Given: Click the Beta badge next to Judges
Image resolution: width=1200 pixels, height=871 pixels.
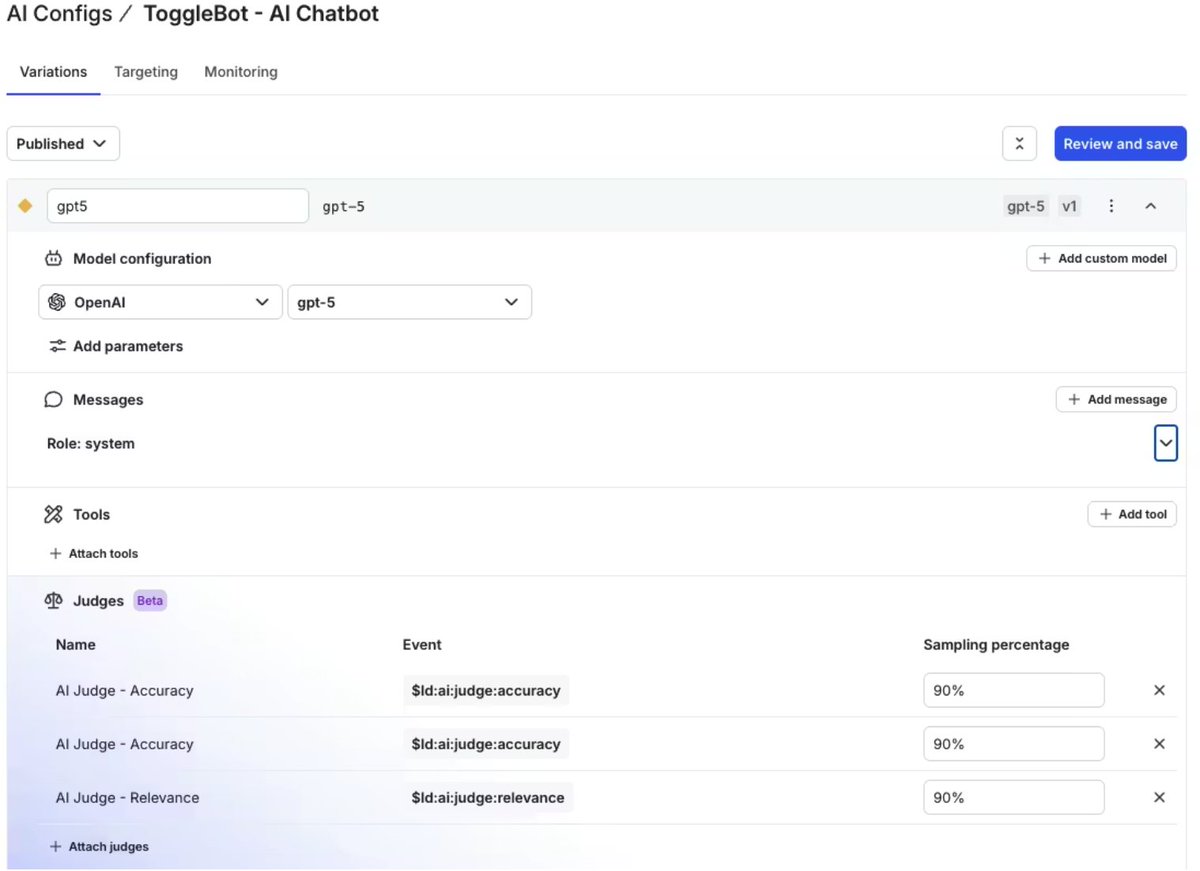Looking at the screenshot, I should [x=150, y=601].
